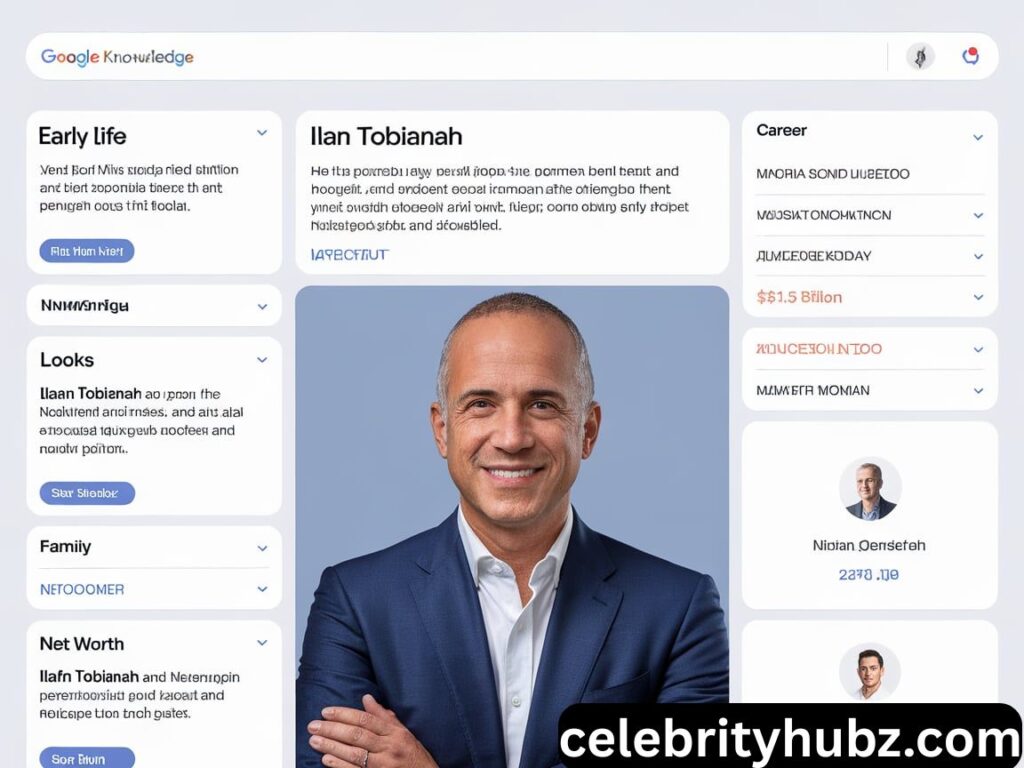This screenshot has height=768, width=1024.
Task: Expand the NETOOOMER row chevron
Action: (262, 589)
